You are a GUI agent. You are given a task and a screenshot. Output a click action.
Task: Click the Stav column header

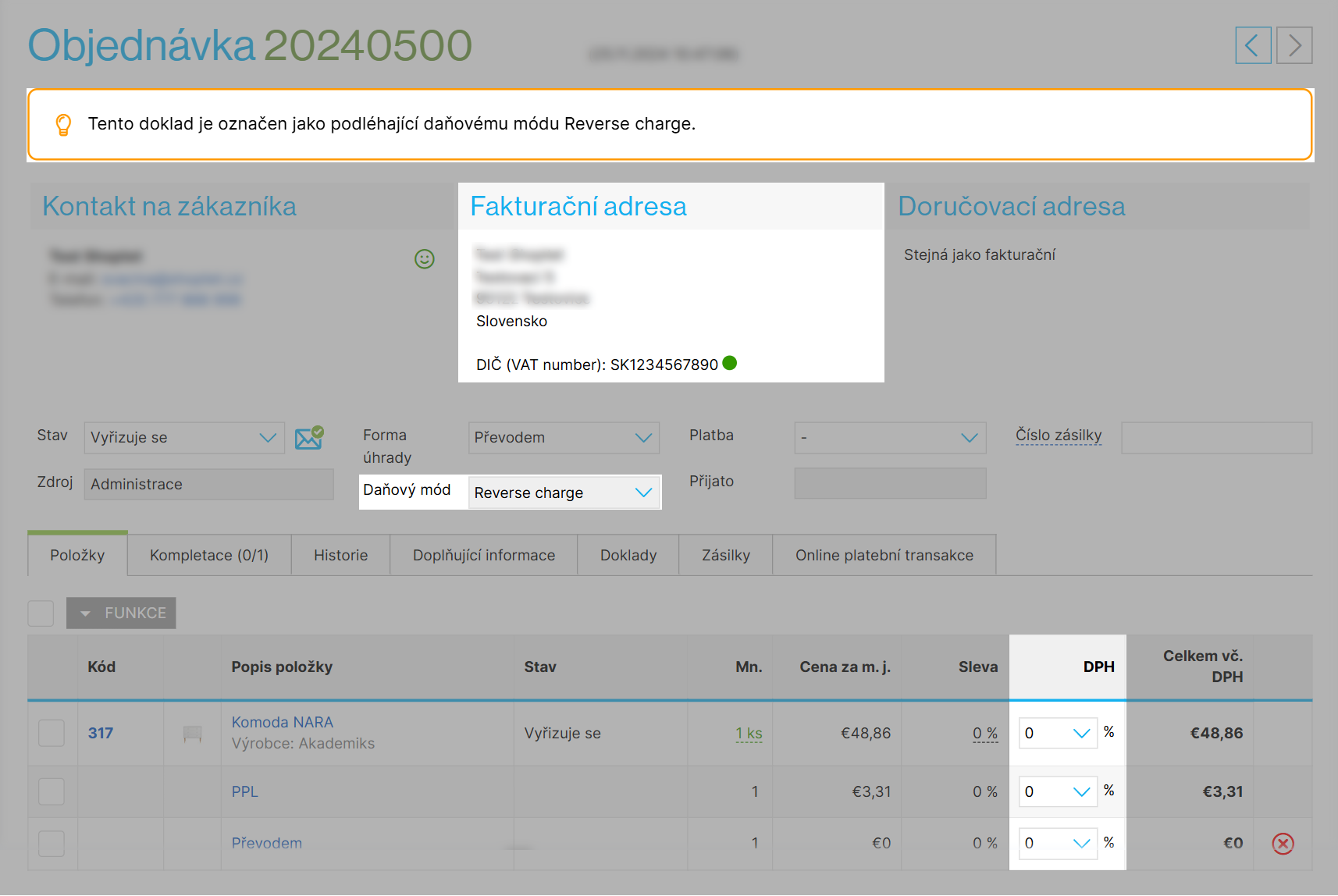[x=540, y=667]
